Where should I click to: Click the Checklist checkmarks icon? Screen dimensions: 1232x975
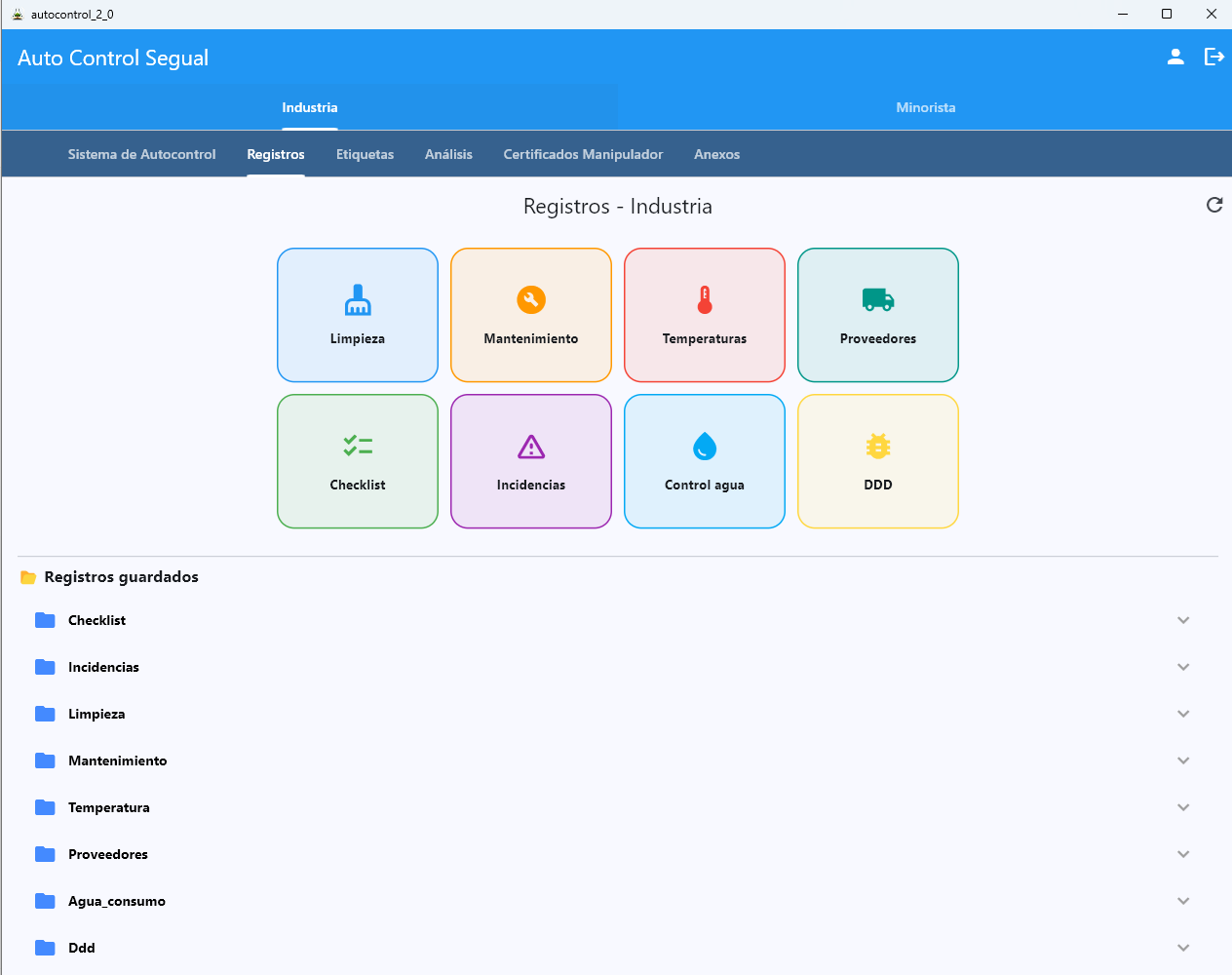pos(358,446)
